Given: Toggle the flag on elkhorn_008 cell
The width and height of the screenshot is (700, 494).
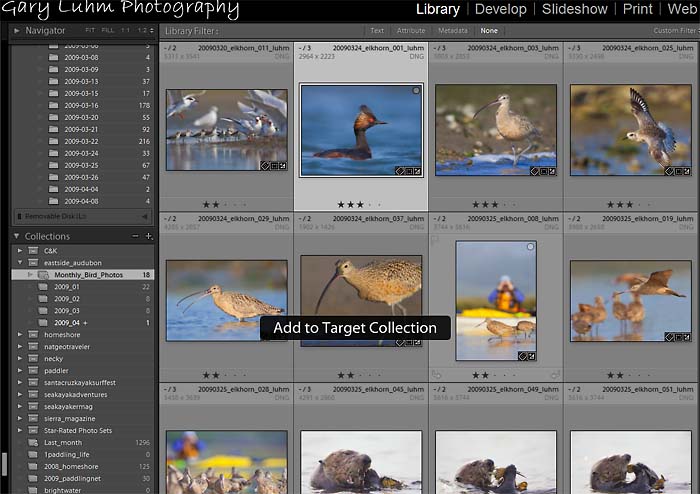Looking at the screenshot, I should point(435,240).
